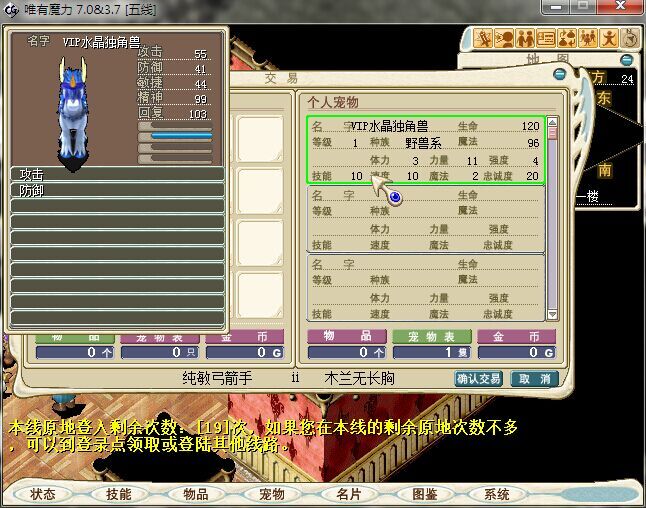Click the chat speech icon in top toolbar

tap(505, 39)
